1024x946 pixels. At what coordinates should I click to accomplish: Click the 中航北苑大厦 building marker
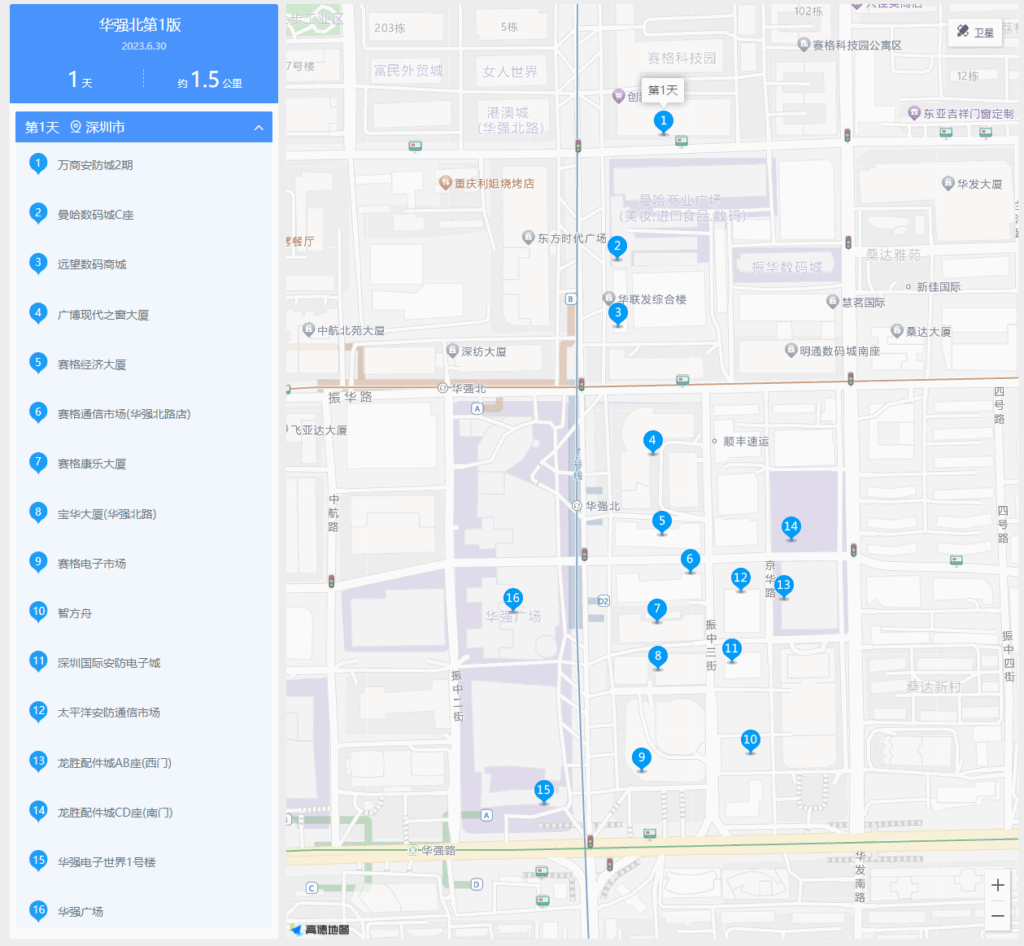click(309, 330)
